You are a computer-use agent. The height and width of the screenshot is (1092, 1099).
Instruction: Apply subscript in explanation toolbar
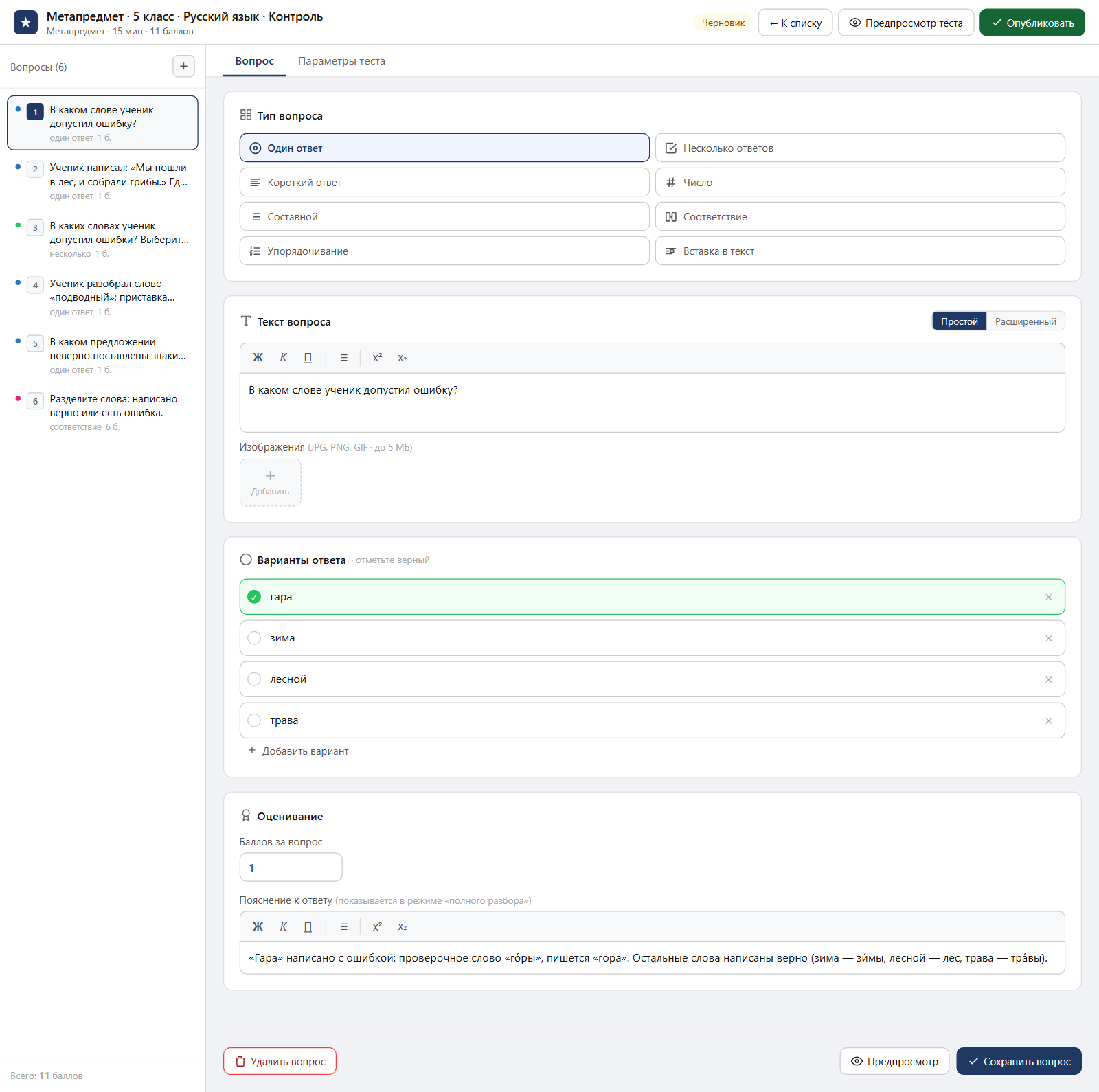coord(403,926)
